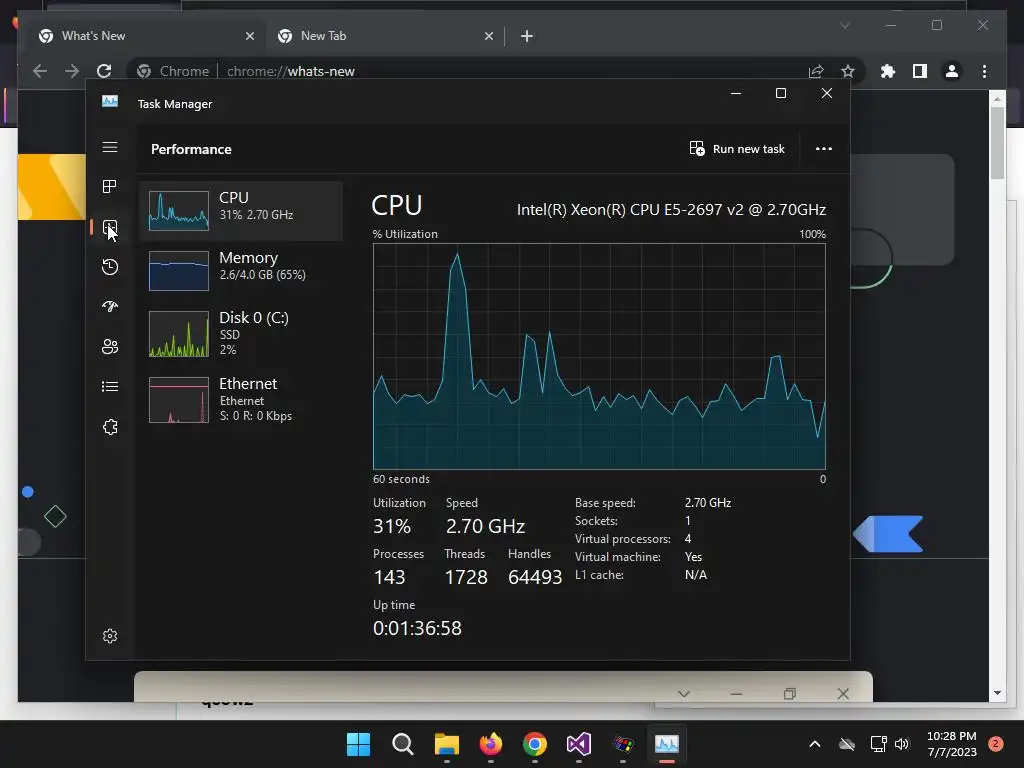Open Visual Studio from taskbar
1024x768 pixels.
[x=579, y=744]
